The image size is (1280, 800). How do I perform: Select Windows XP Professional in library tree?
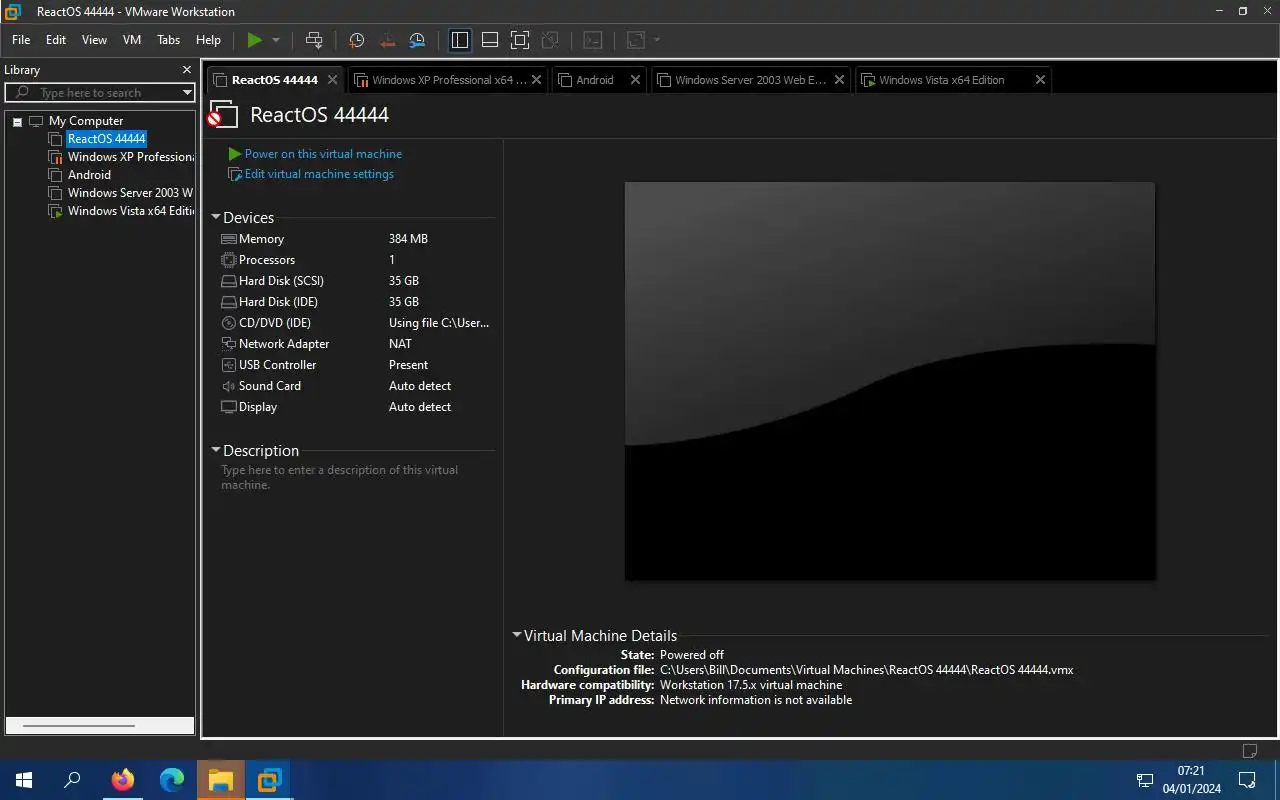point(130,157)
